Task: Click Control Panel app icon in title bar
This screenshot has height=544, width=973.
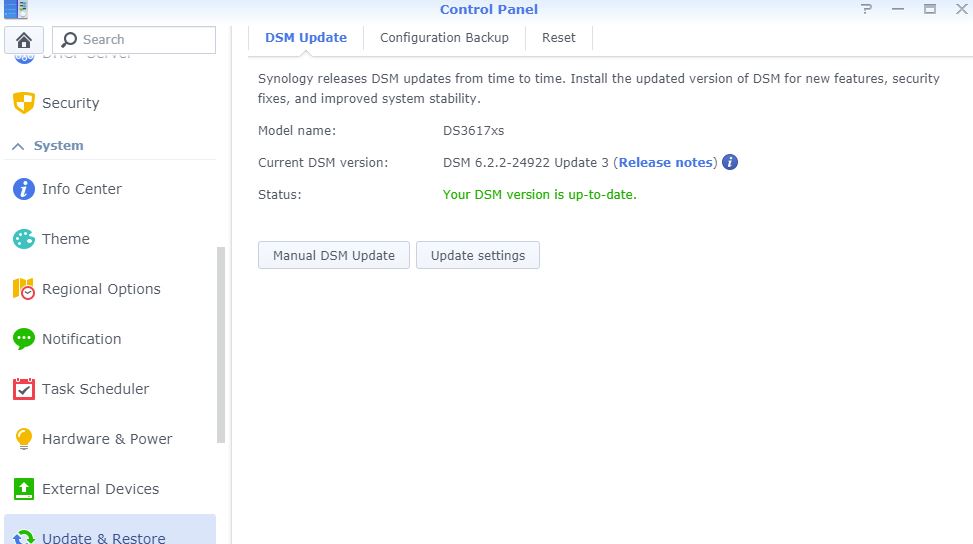Action: pyautogui.click(x=16, y=9)
